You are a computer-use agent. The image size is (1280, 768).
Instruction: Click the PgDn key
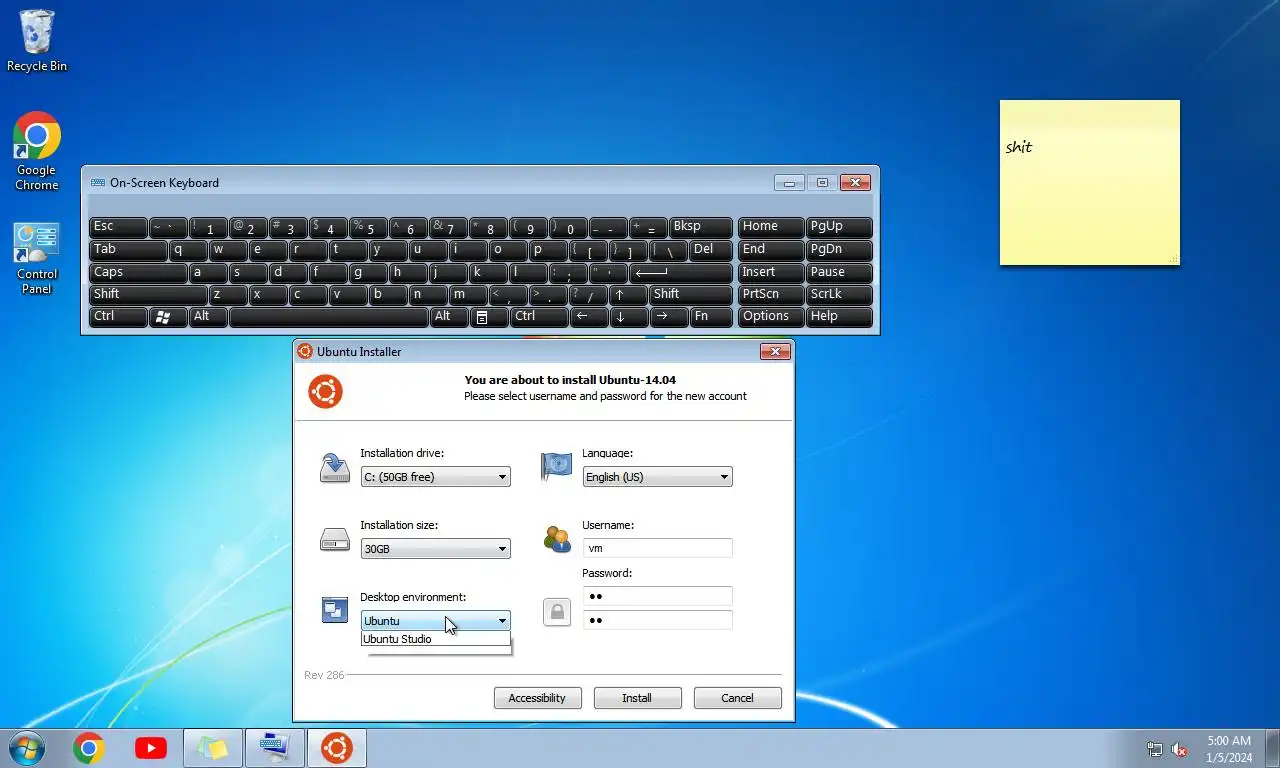(x=839, y=250)
